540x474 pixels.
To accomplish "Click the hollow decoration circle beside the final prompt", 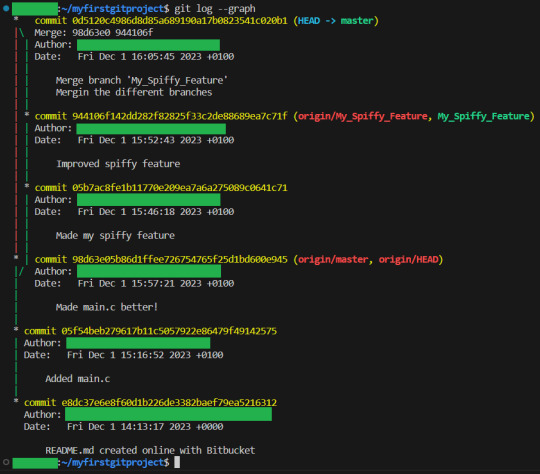I will [x=6, y=462].
